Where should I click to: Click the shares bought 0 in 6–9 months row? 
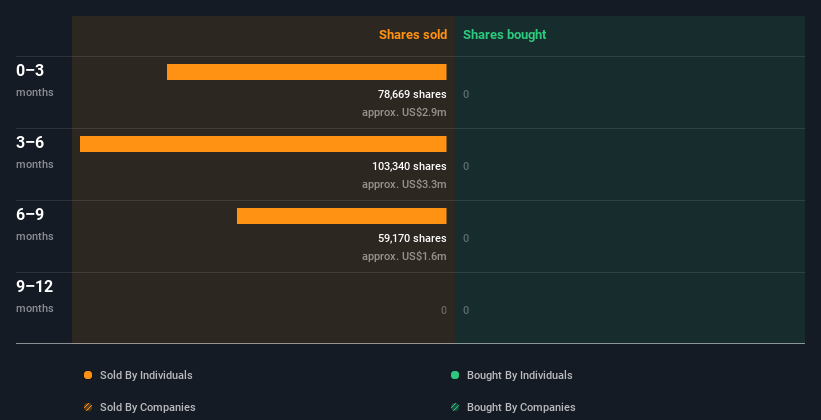tap(466, 238)
